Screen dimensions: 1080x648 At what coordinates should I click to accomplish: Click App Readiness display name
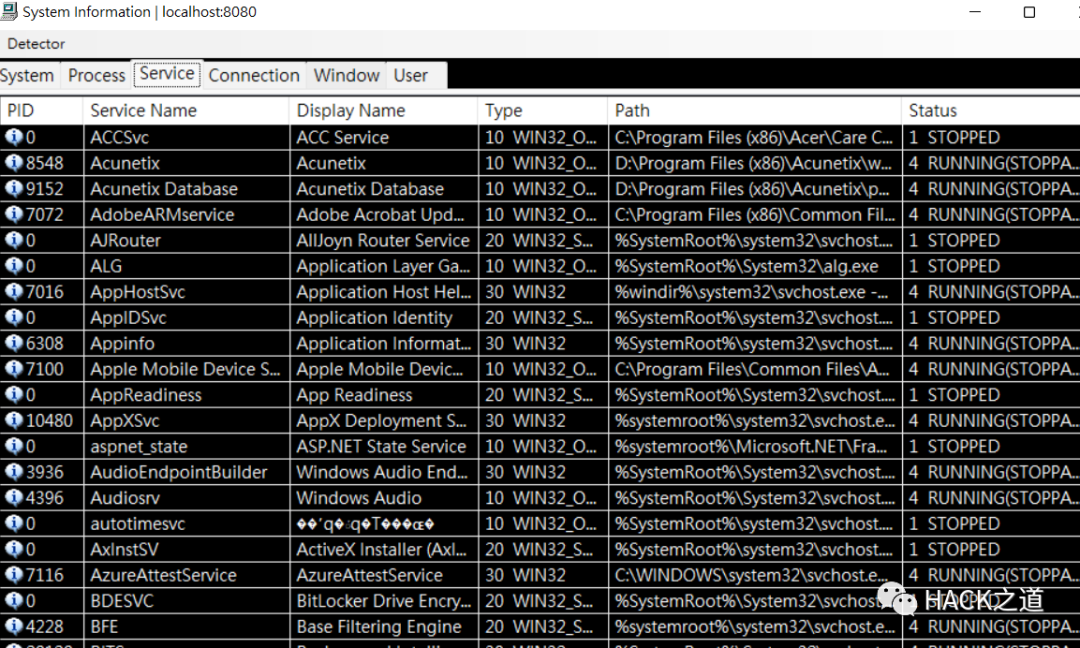coord(354,395)
